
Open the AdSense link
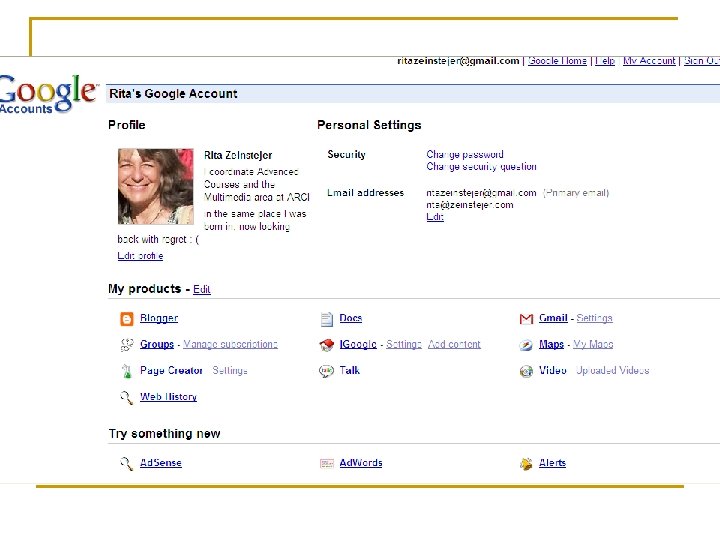[x=161, y=462]
